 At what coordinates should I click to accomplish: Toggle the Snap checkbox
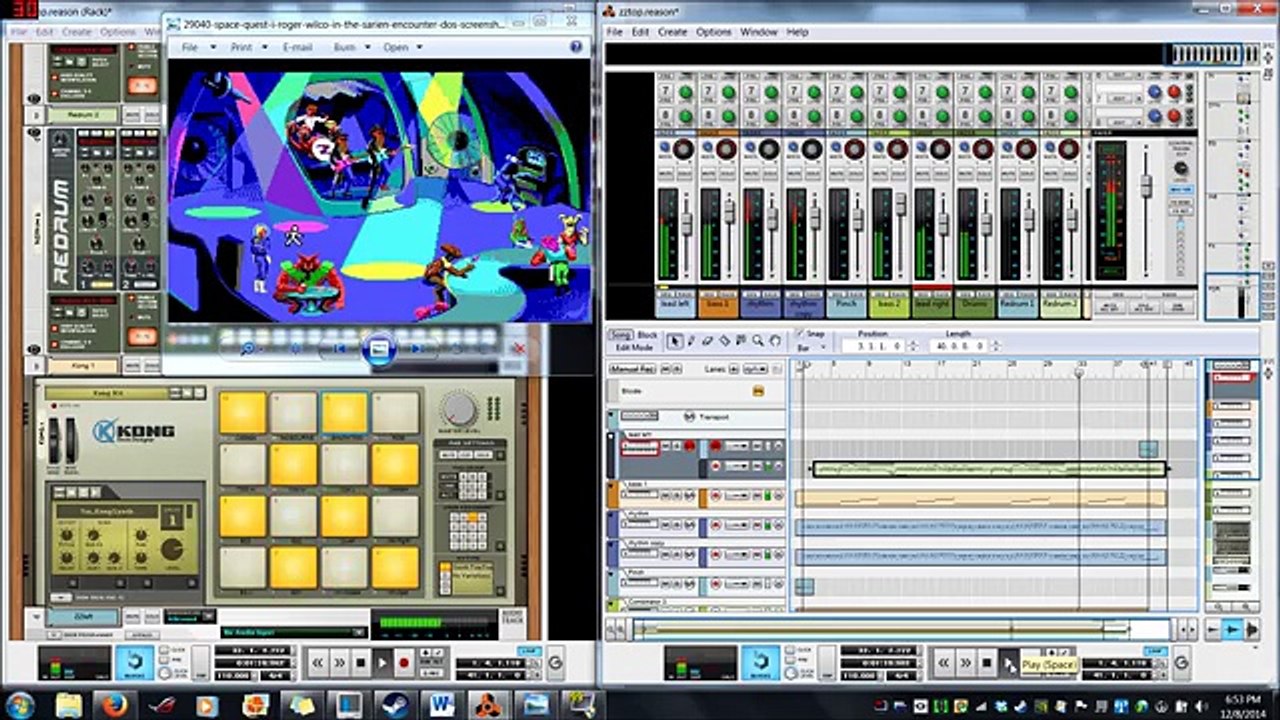pos(800,334)
